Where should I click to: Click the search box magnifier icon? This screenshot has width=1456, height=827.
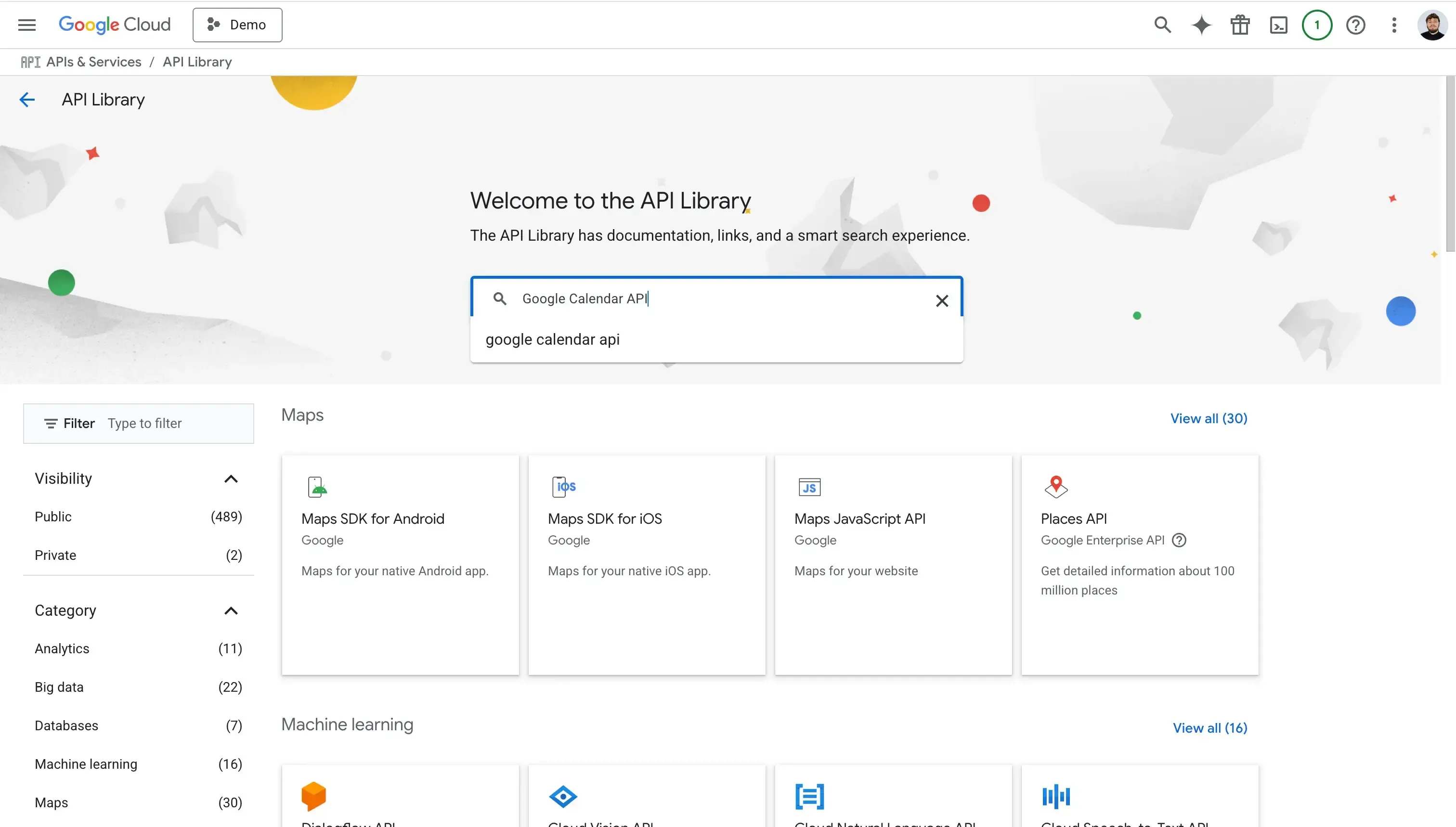(x=499, y=298)
